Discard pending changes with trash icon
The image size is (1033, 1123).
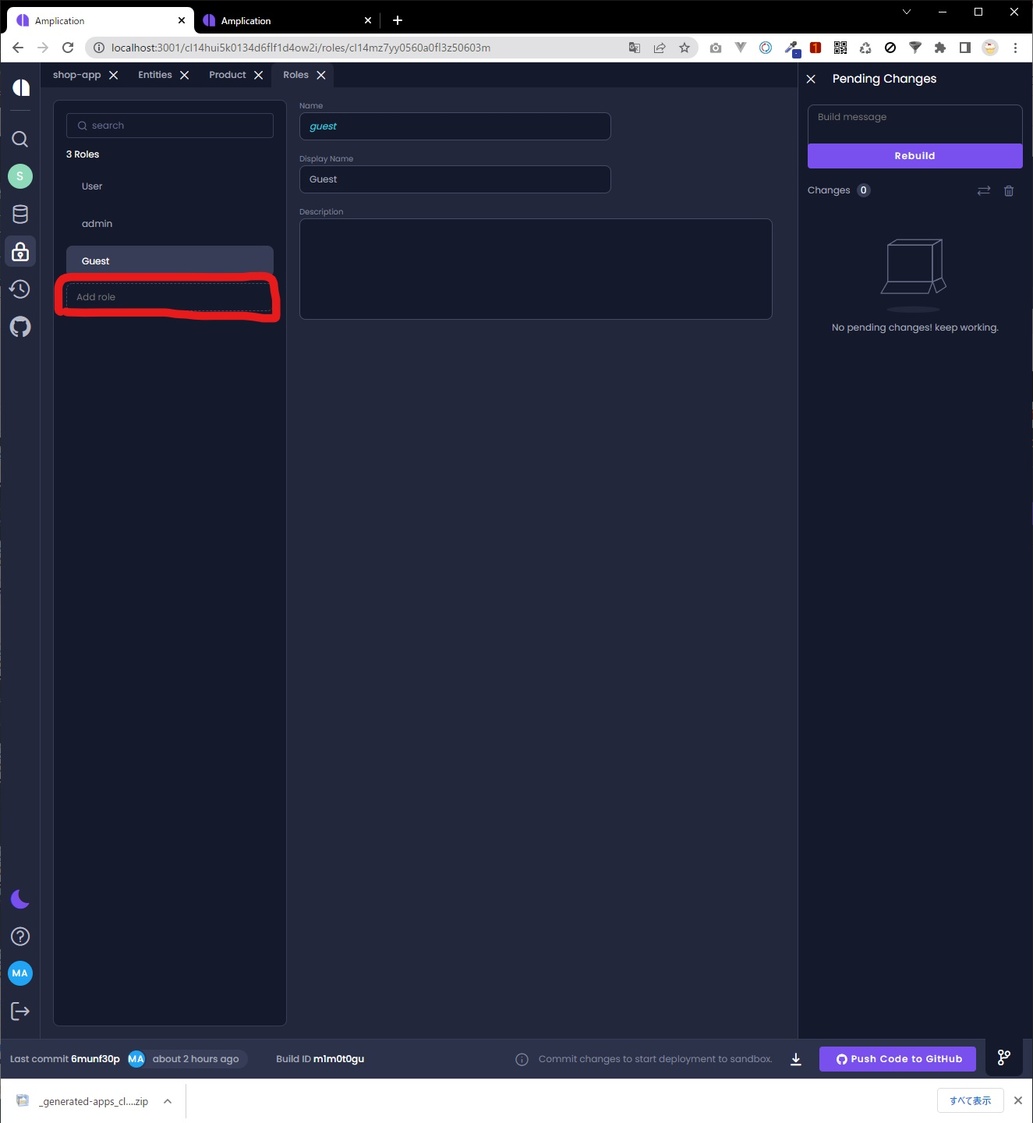tap(1009, 191)
